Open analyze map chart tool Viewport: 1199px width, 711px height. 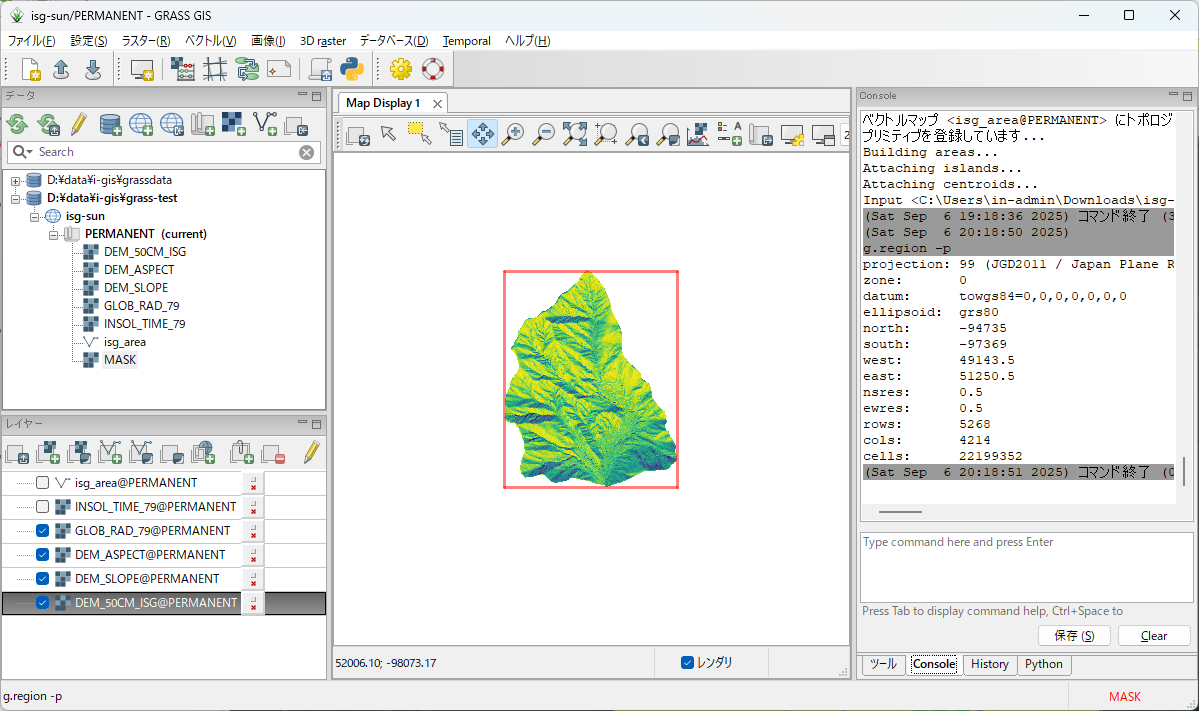point(697,134)
